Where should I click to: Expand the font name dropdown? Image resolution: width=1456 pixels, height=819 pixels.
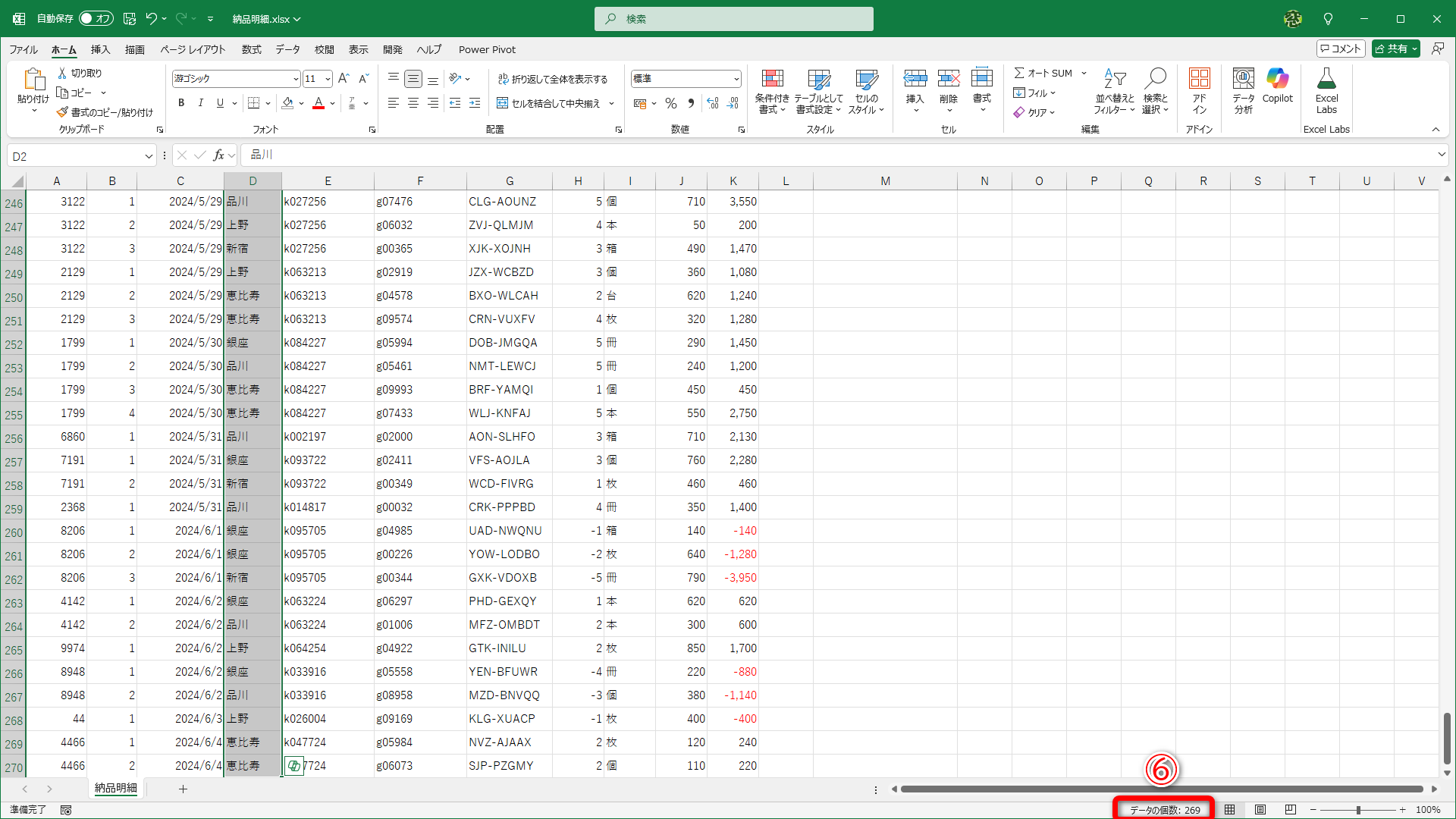(x=296, y=79)
